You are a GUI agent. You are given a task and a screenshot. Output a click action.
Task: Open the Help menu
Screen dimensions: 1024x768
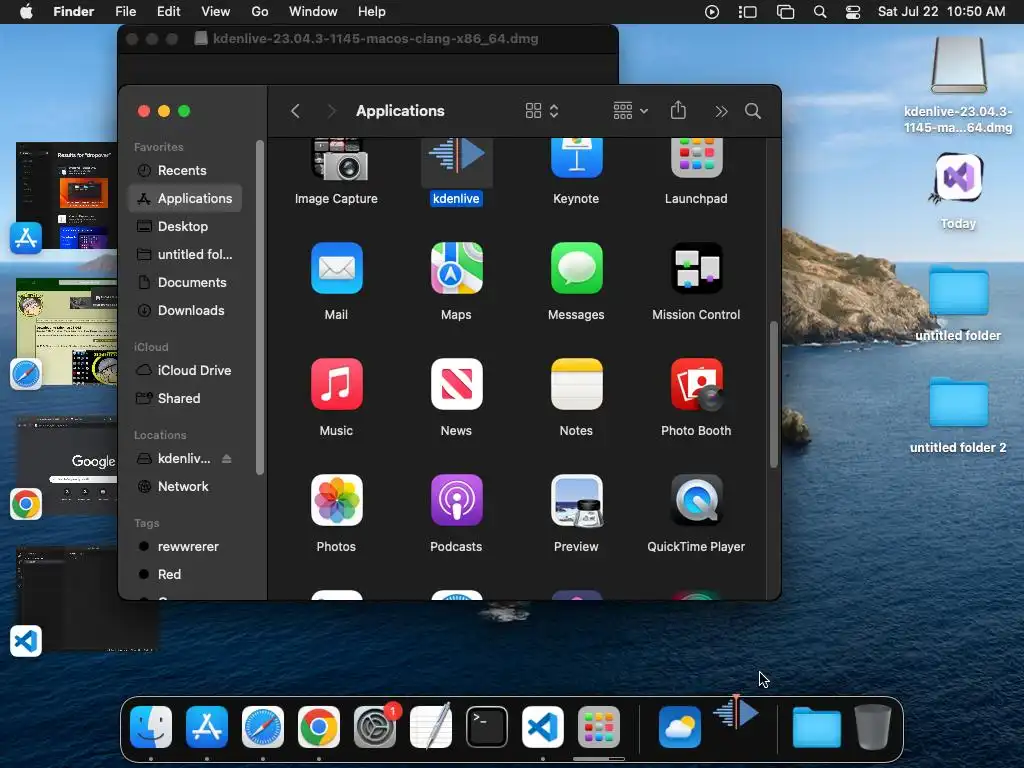pyautogui.click(x=372, y=12)
